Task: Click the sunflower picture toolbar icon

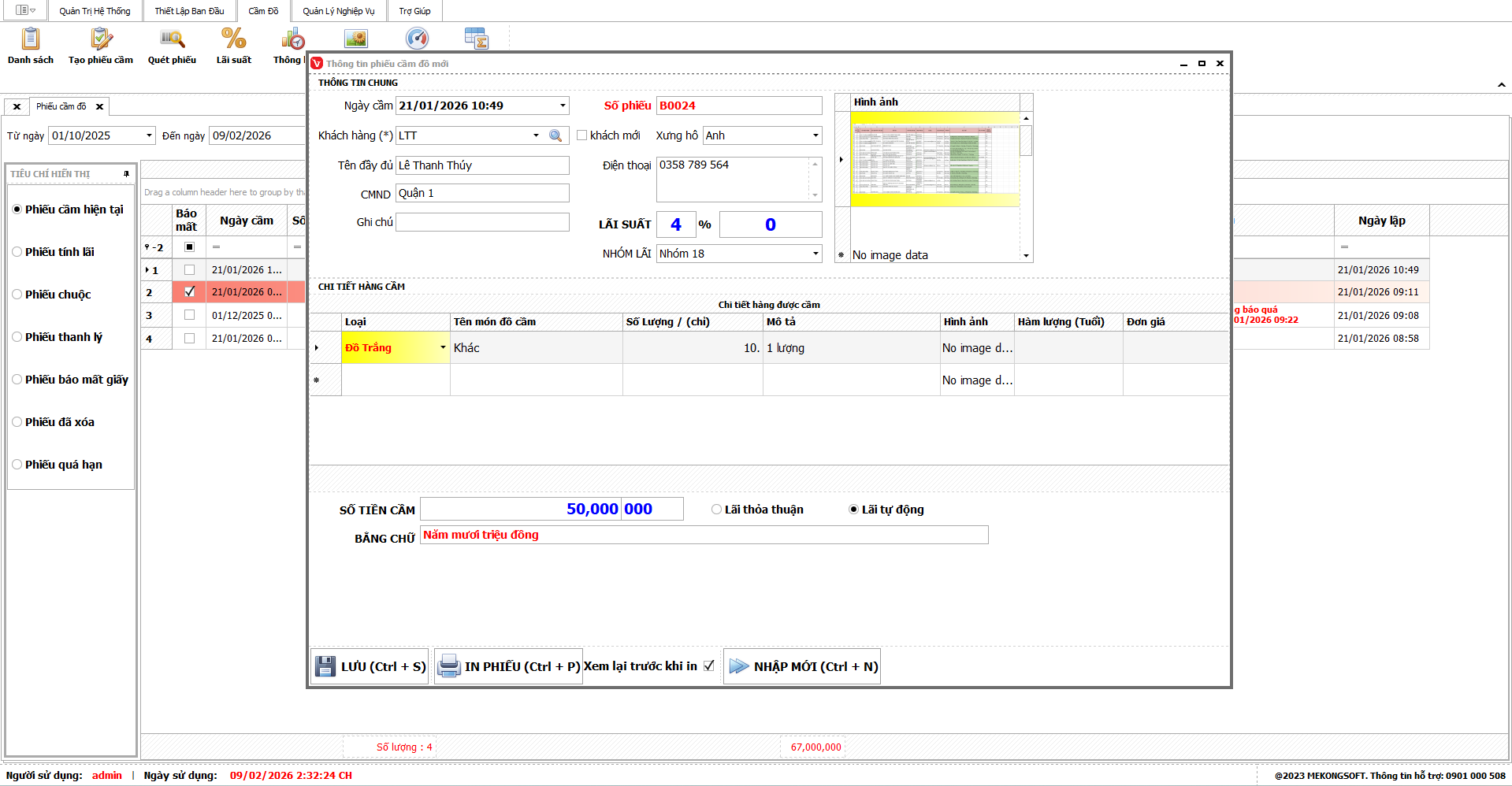Action: coord(356,38)
